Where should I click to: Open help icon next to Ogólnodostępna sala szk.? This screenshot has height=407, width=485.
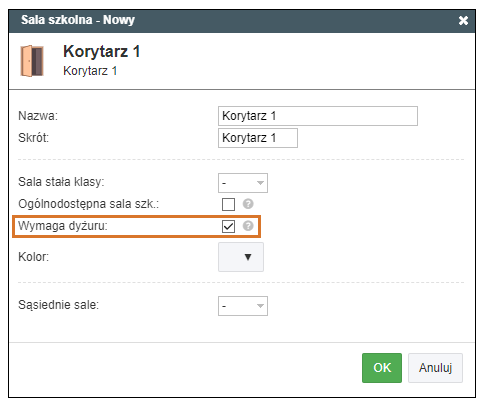tap(248, 204)
